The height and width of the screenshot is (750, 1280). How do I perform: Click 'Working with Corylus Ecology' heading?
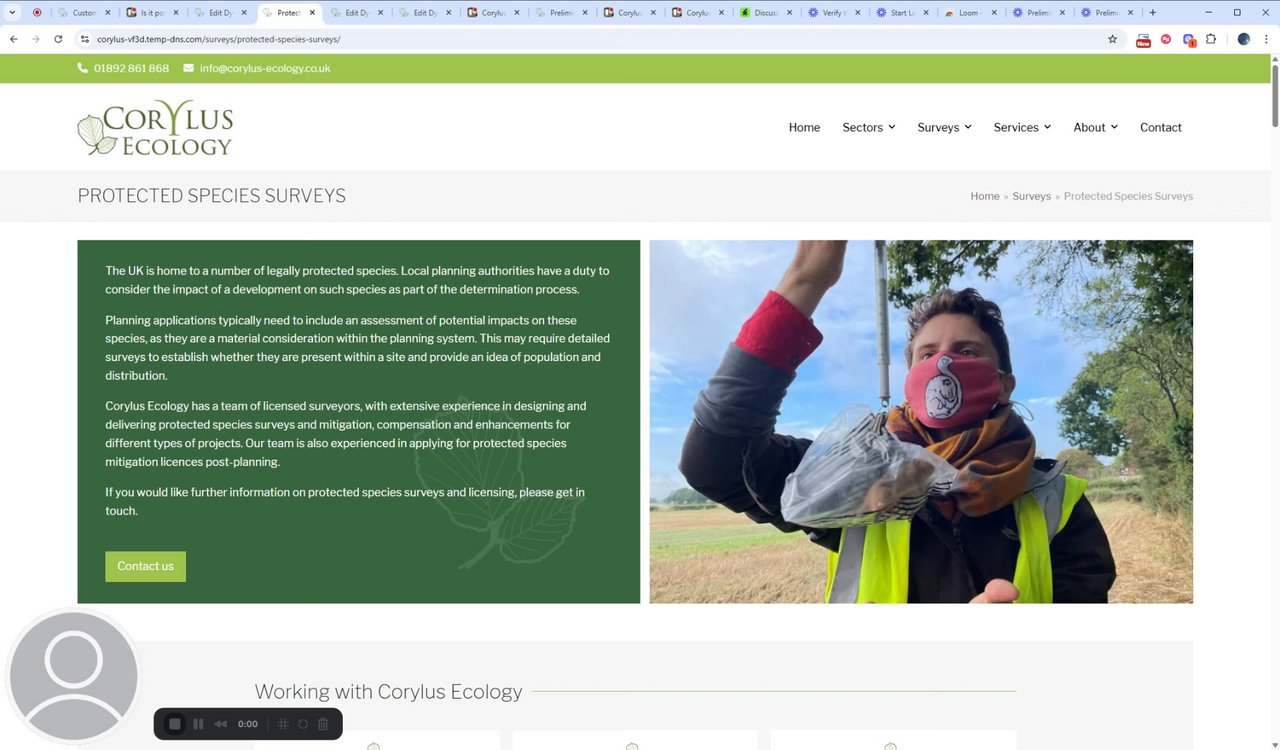pyautogui.click(x=388, y=691)
